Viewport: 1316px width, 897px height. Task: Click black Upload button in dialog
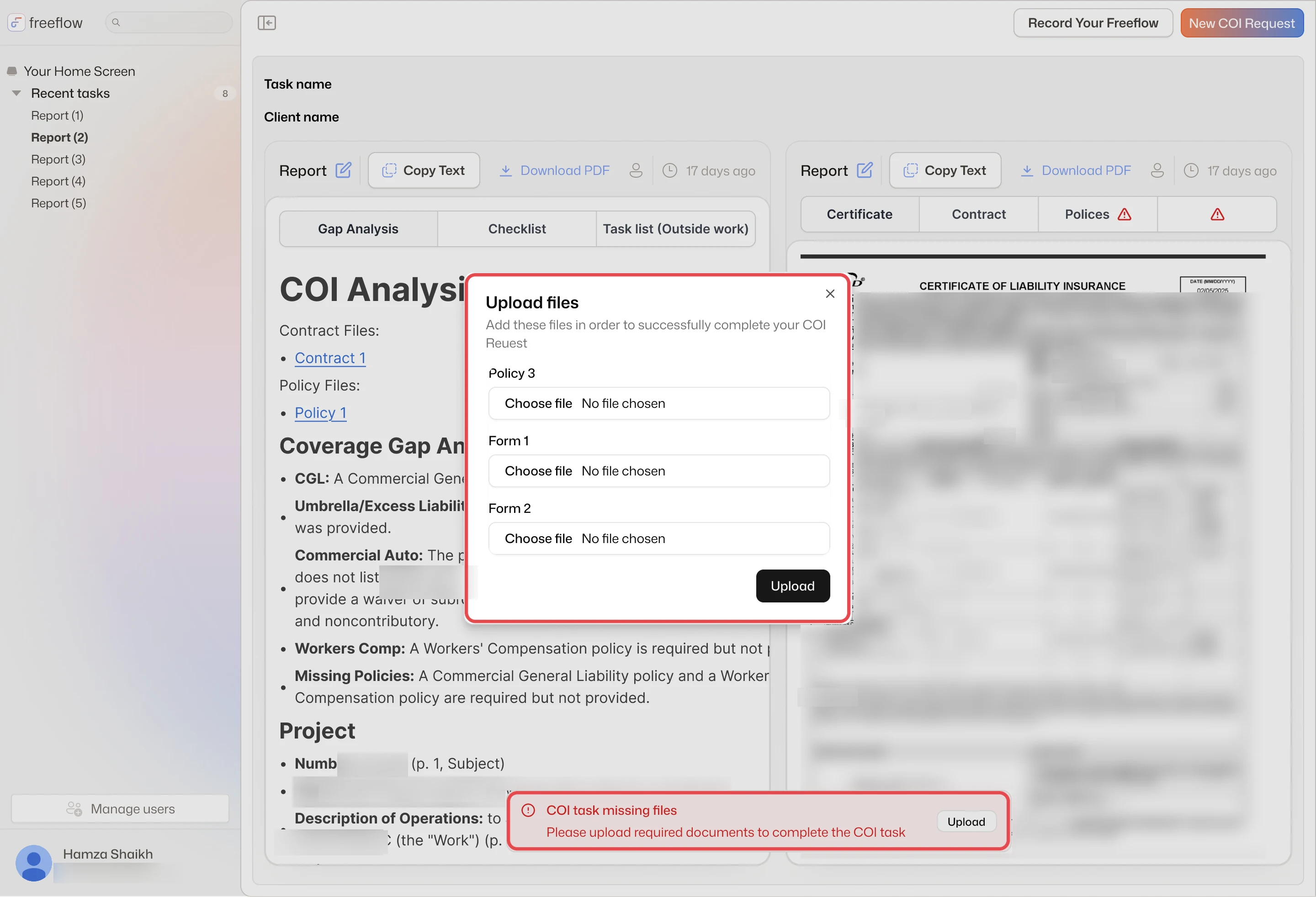pyautogui.click(x=793, y=586)
